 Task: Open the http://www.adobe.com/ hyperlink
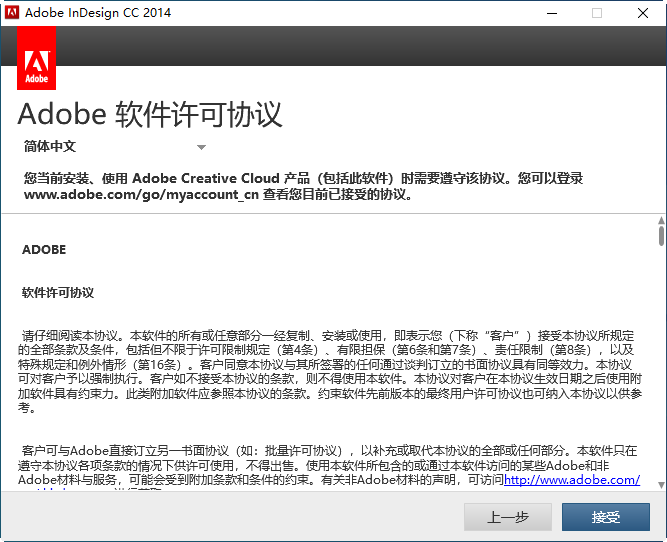click(x=572, y=480)
